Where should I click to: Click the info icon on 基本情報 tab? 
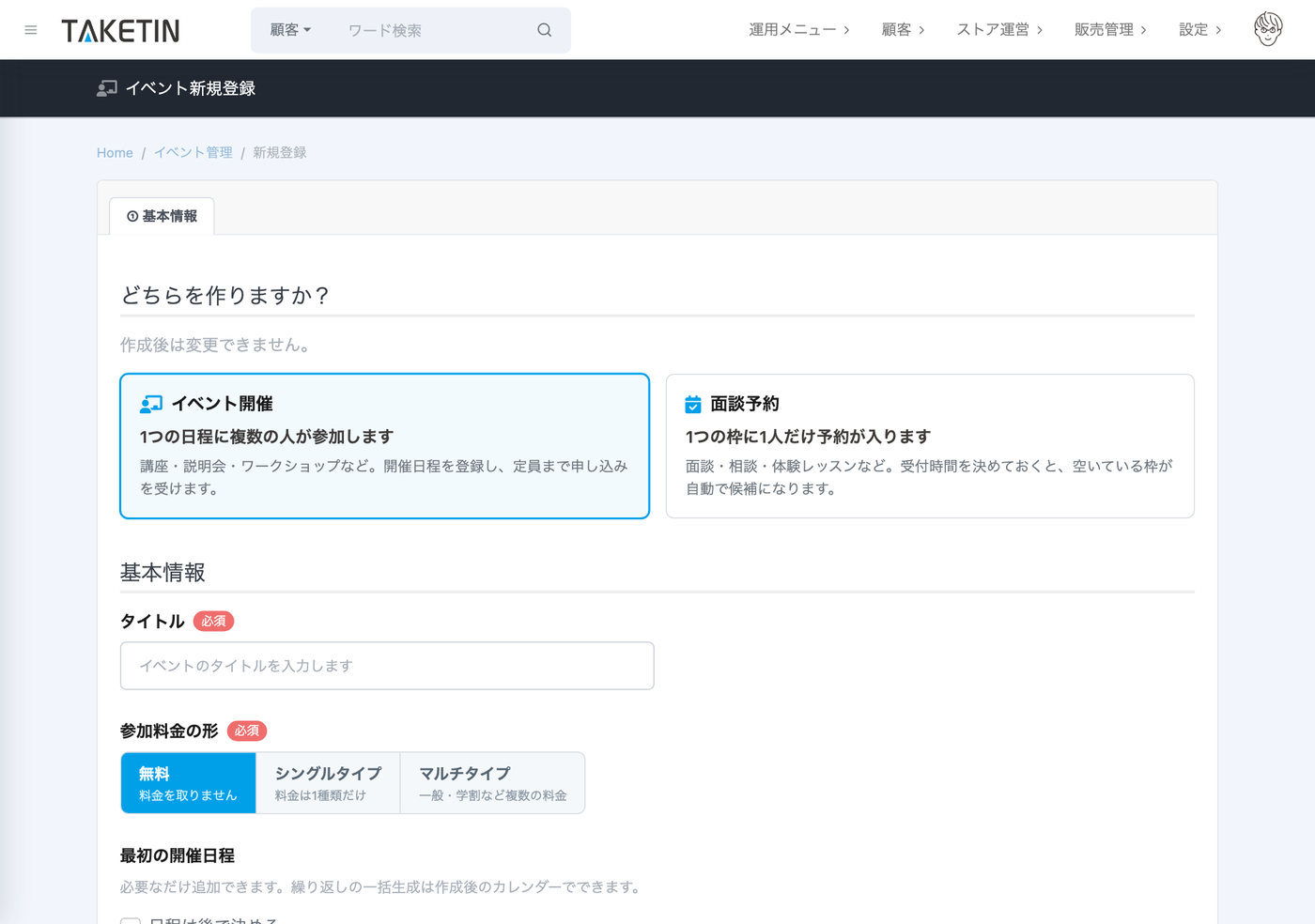coord(132,217)
